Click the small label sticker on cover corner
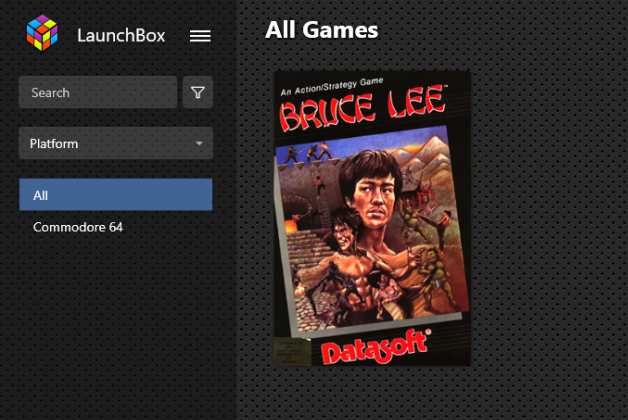This screenshot has width=628, height=420. coord(292,352)
